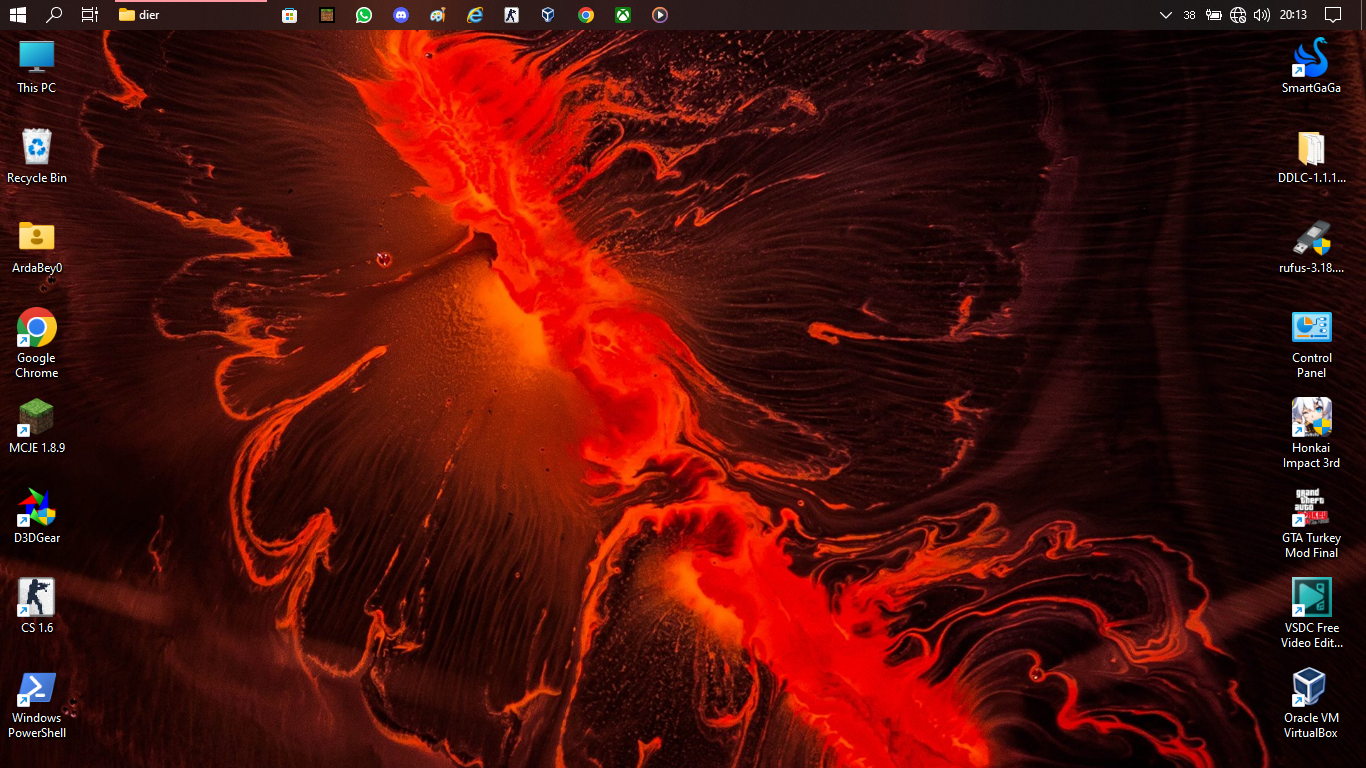The height and width of the screenshot is (768, 1366).
Task: Open the network status tray icon
Action: 1238,15
